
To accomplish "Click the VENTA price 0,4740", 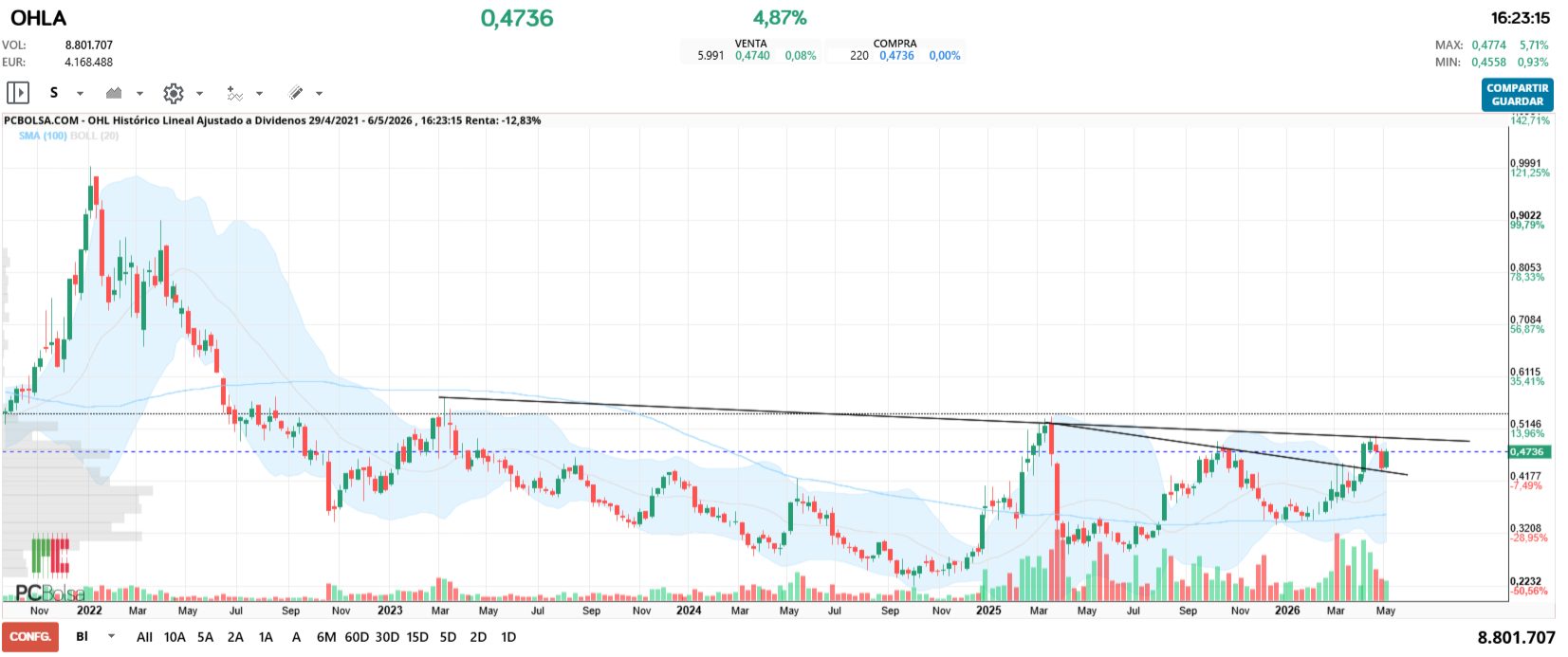I will coord(752,56).
